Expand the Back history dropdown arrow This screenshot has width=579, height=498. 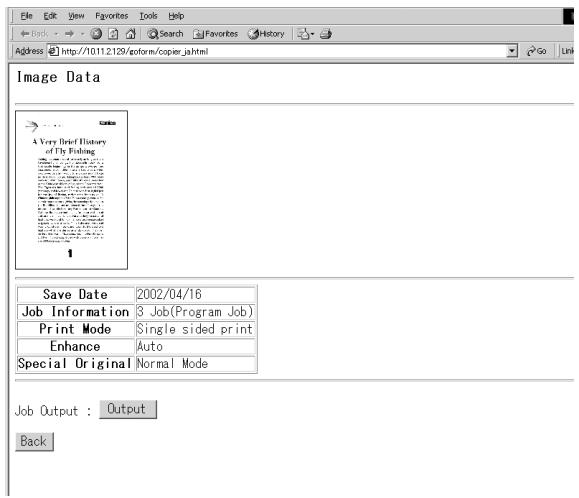(56, 34)
